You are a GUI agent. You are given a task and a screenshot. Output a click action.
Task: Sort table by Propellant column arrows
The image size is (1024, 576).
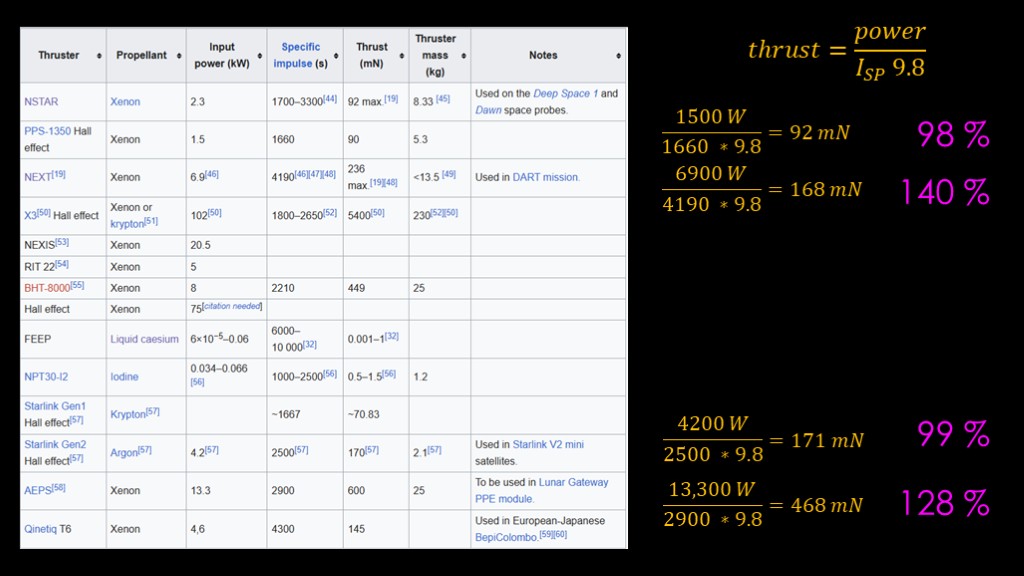click(x=178, y=56)
